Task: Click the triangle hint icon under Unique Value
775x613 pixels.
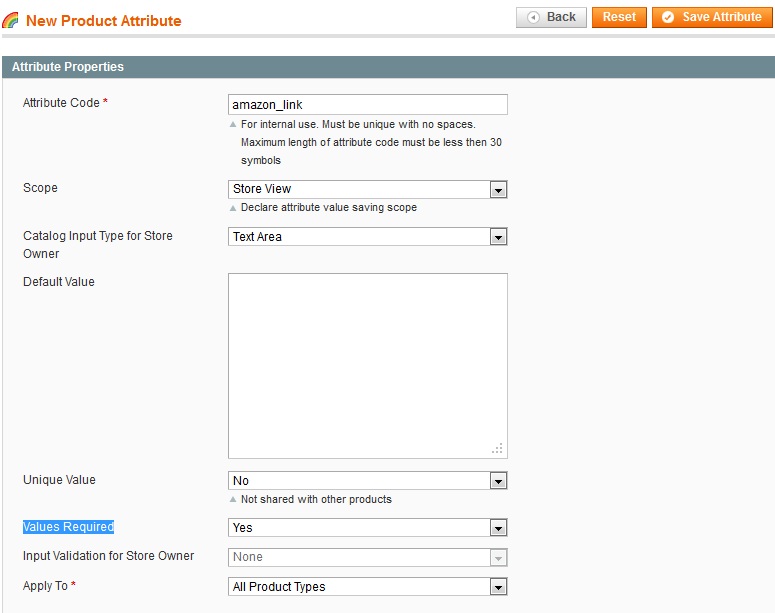Action: tap(233, 499)
